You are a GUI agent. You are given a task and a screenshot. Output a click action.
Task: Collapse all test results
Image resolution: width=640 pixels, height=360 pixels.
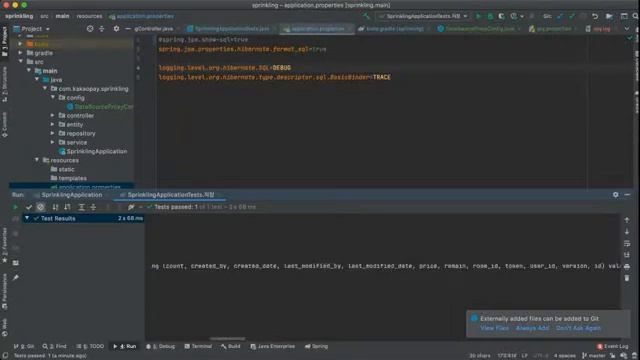point(93,207)
